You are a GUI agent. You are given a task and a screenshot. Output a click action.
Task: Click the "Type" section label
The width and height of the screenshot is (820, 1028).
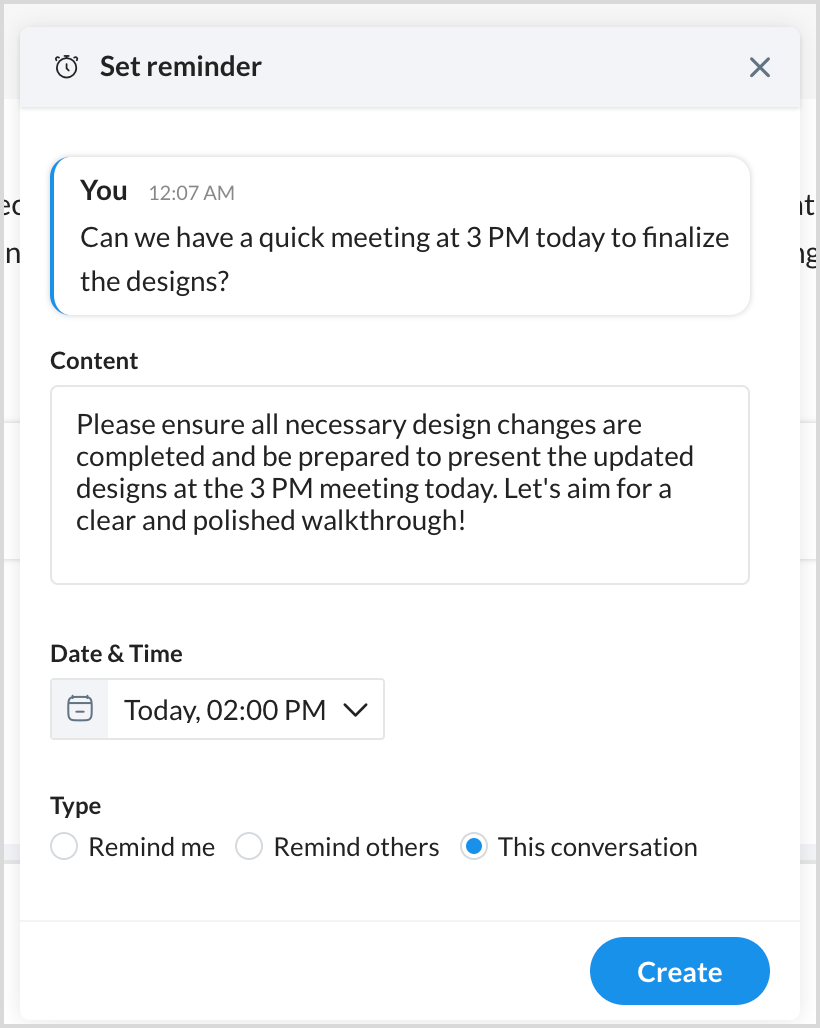pos(76,805)
